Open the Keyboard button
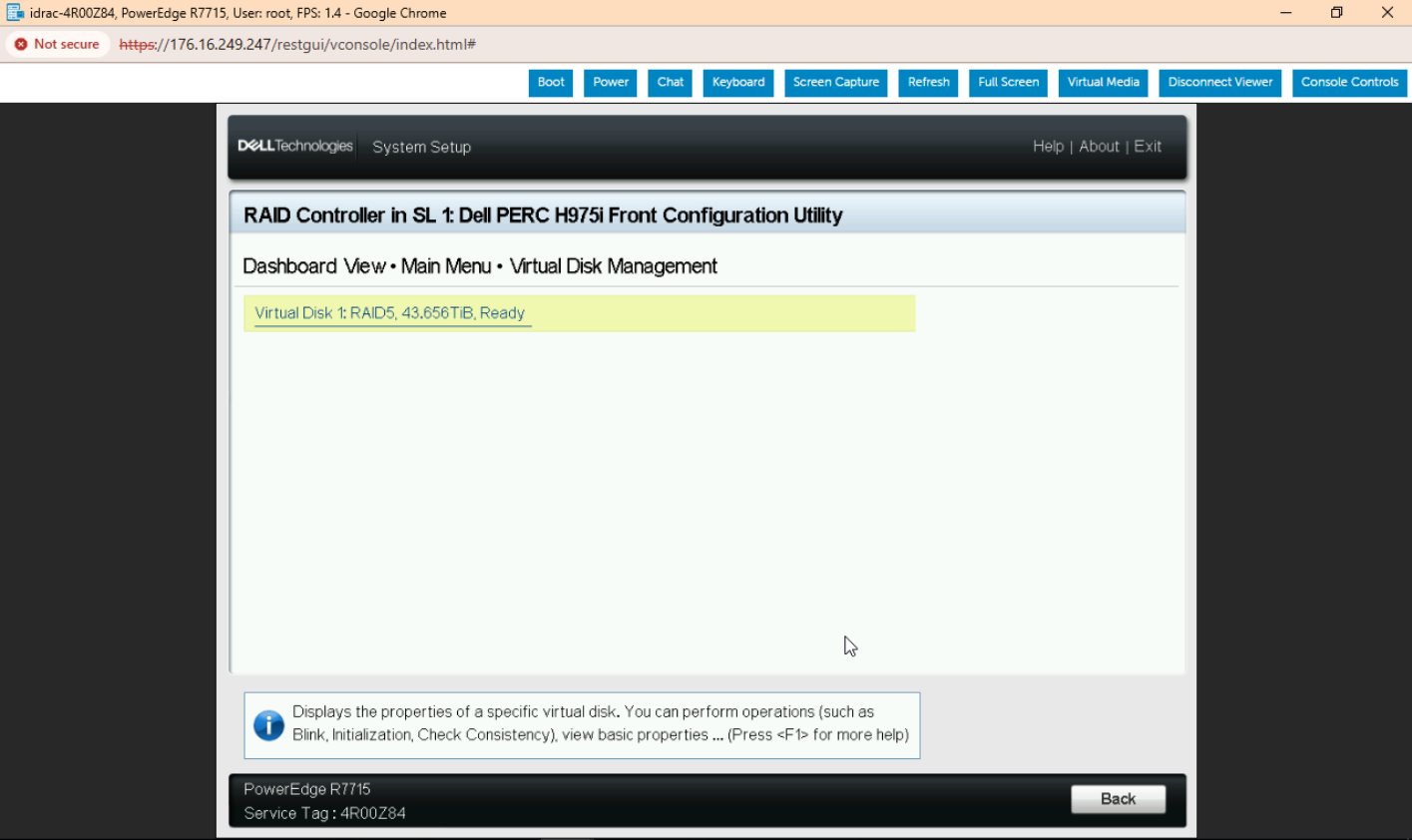 click(738, 83)
